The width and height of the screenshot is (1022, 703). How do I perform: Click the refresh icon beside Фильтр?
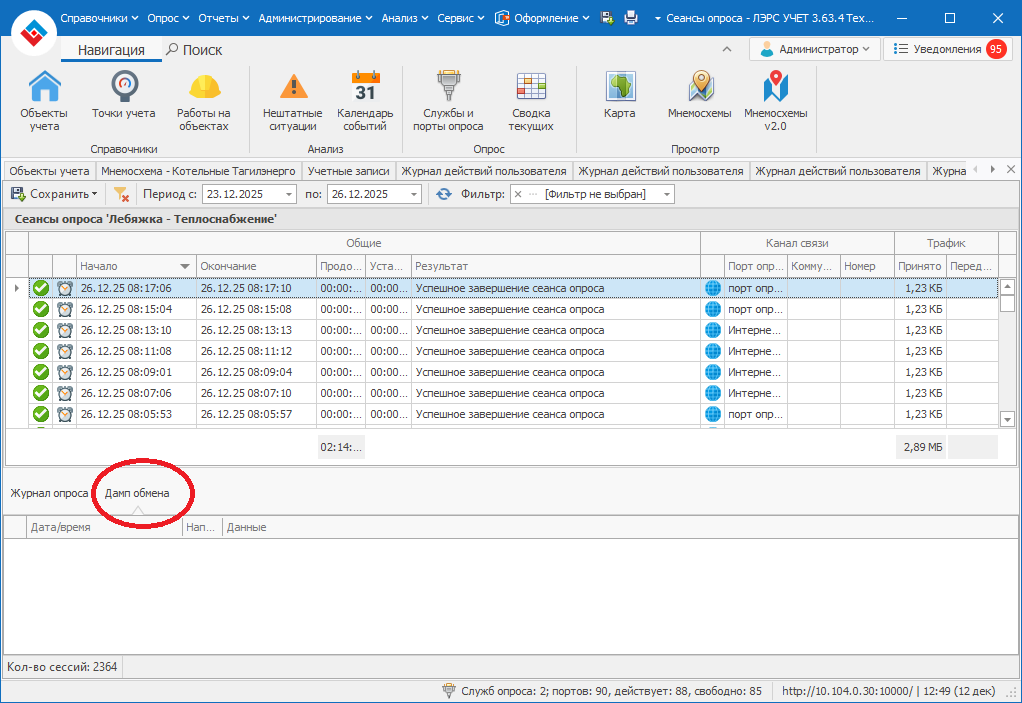tap(444, 194)
